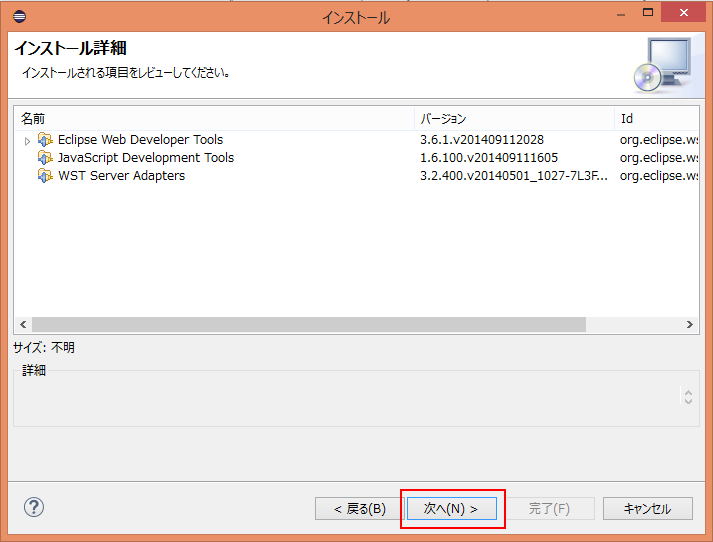Click version 1.6.100.v201409111605 cell

tap(488, 158)
